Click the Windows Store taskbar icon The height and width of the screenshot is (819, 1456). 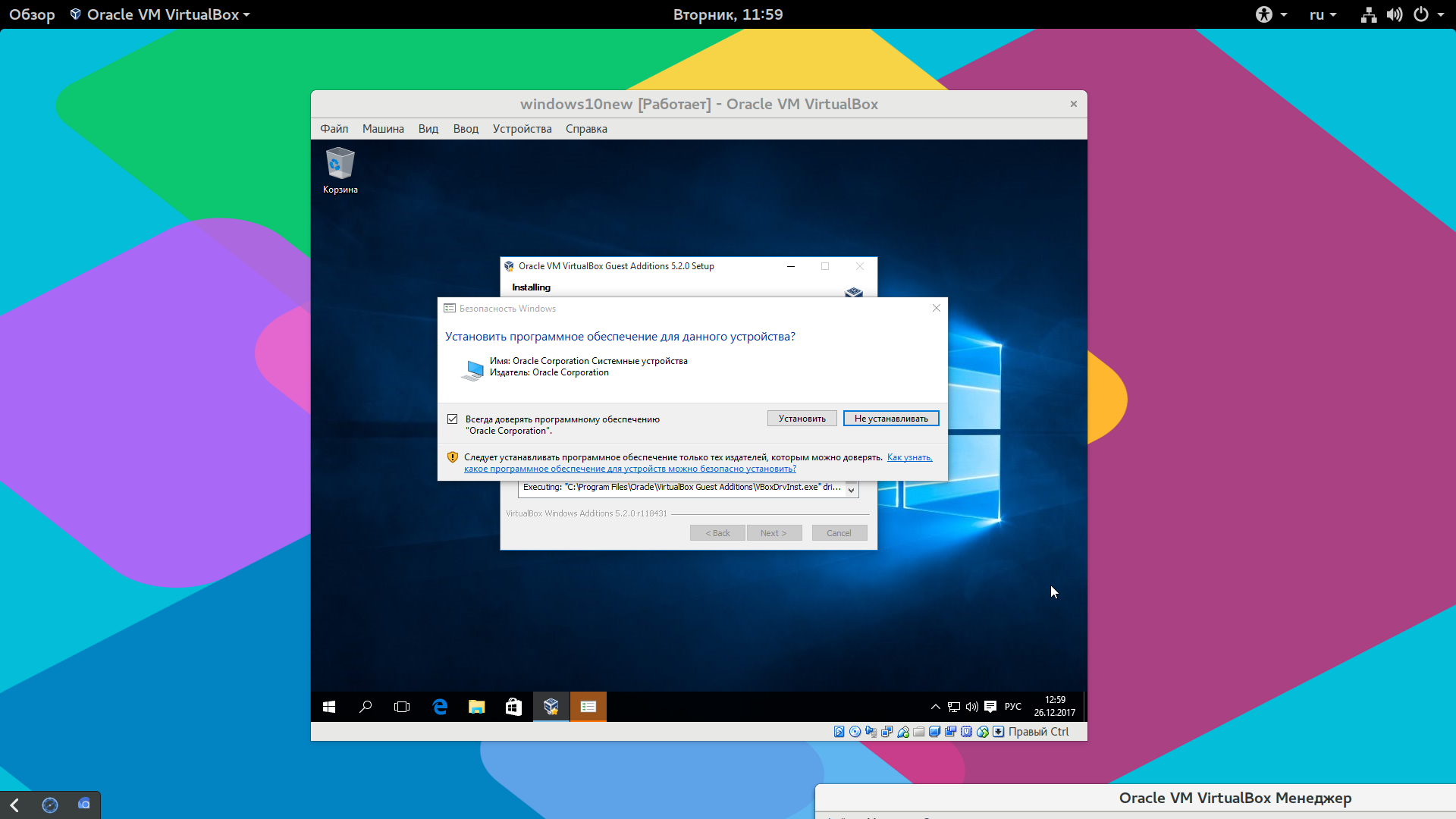(x=513, y=707)
